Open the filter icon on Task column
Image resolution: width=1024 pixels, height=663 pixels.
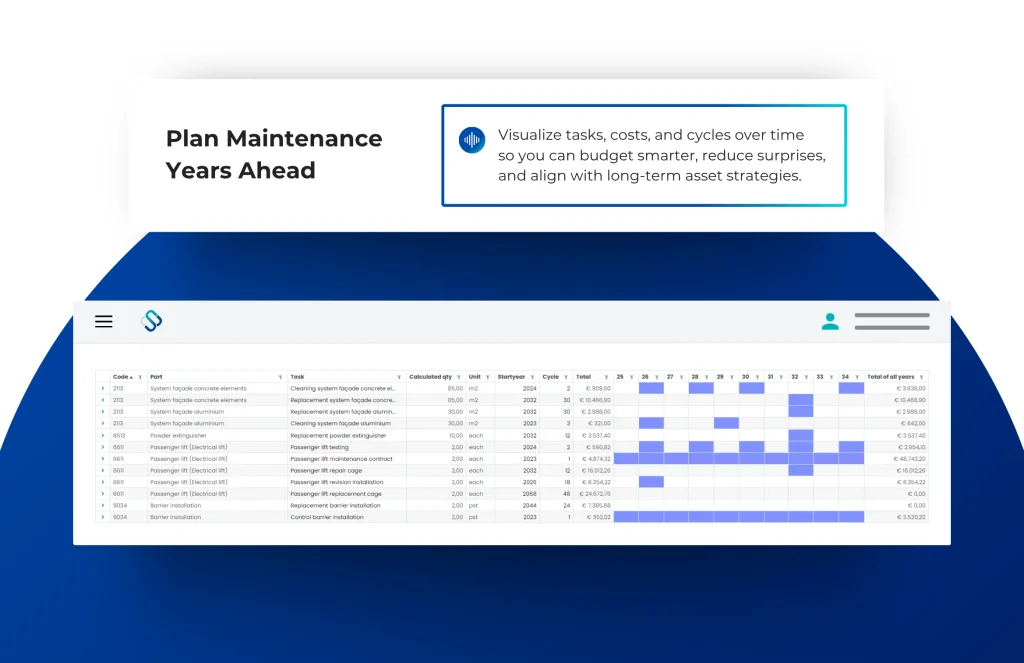399,377
